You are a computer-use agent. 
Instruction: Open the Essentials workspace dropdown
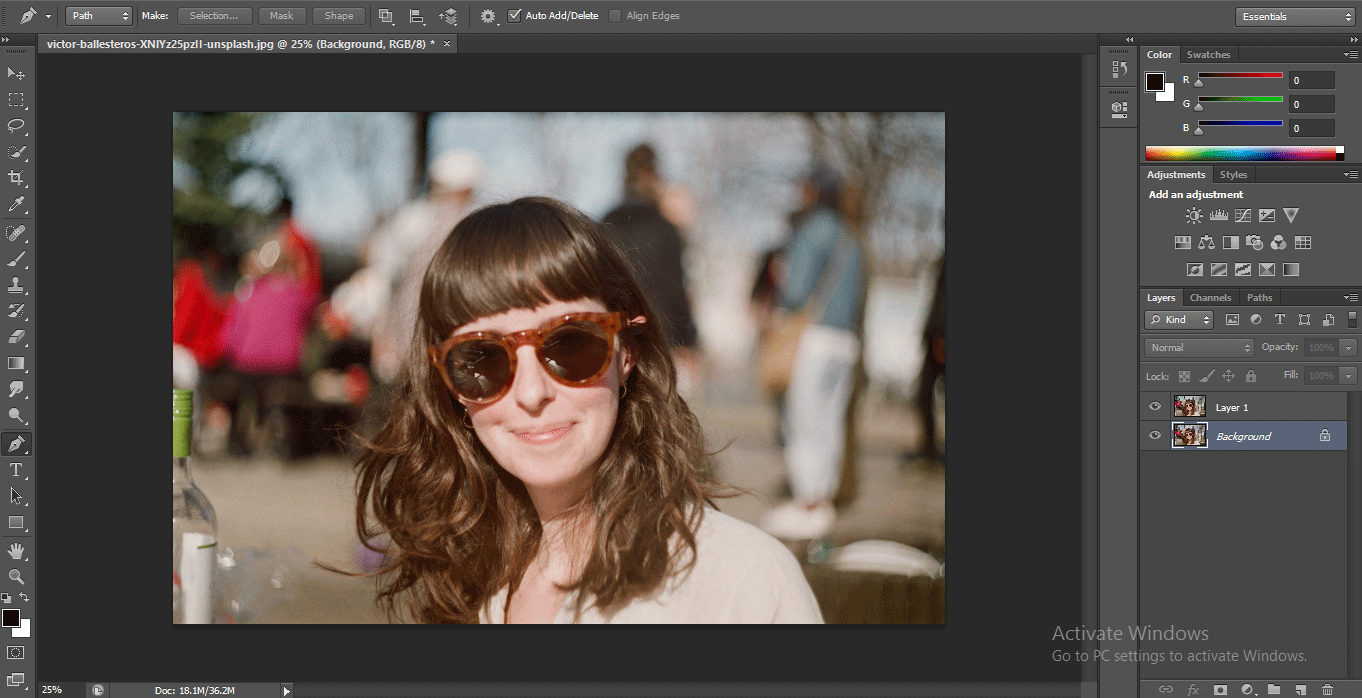(x=1294, y=16)
